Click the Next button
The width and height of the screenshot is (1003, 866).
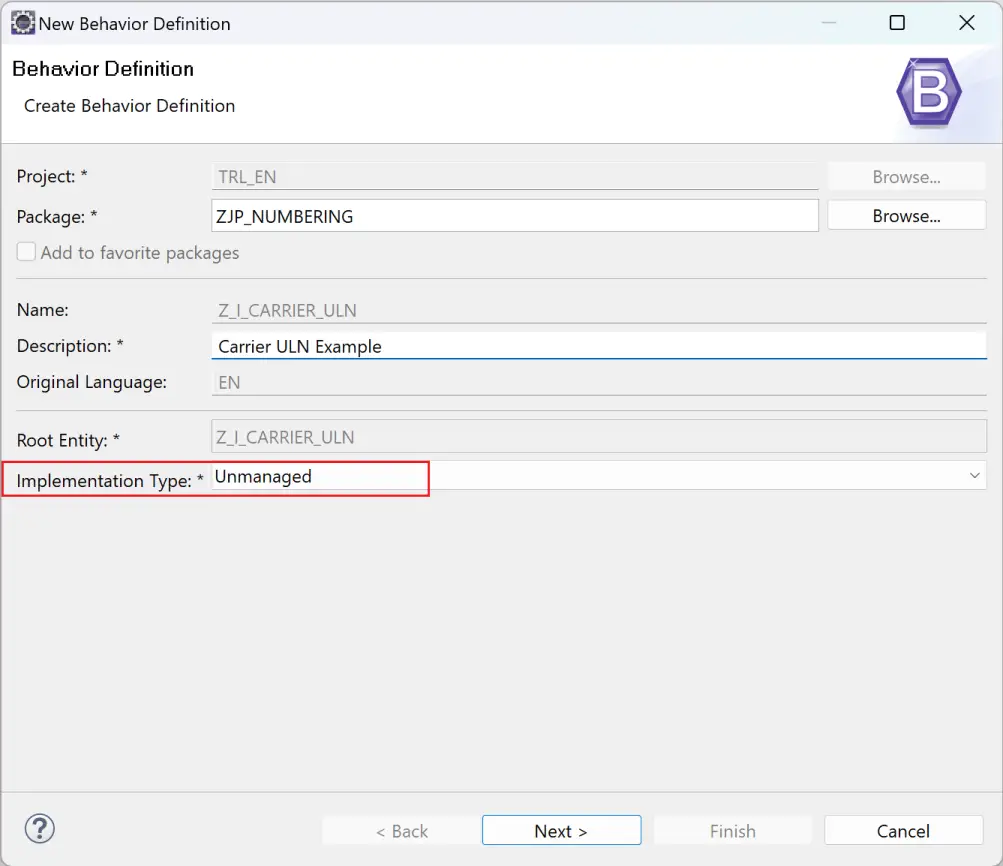561,830
